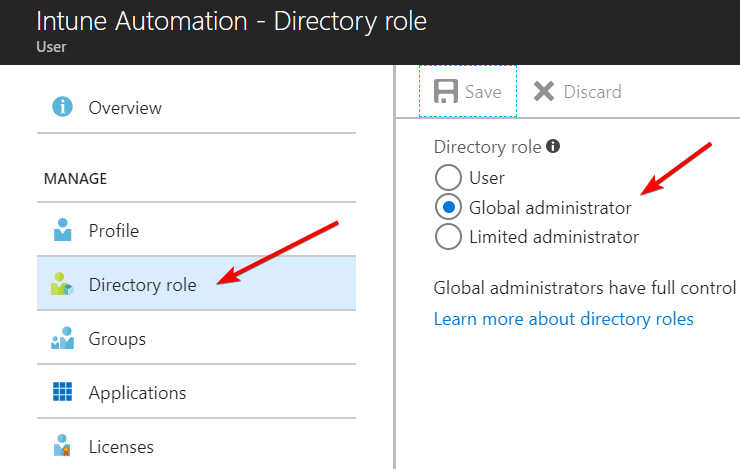Click the Groups people icon
The width and height of the screenshot is (740, 469).
[x=62, y=338]
